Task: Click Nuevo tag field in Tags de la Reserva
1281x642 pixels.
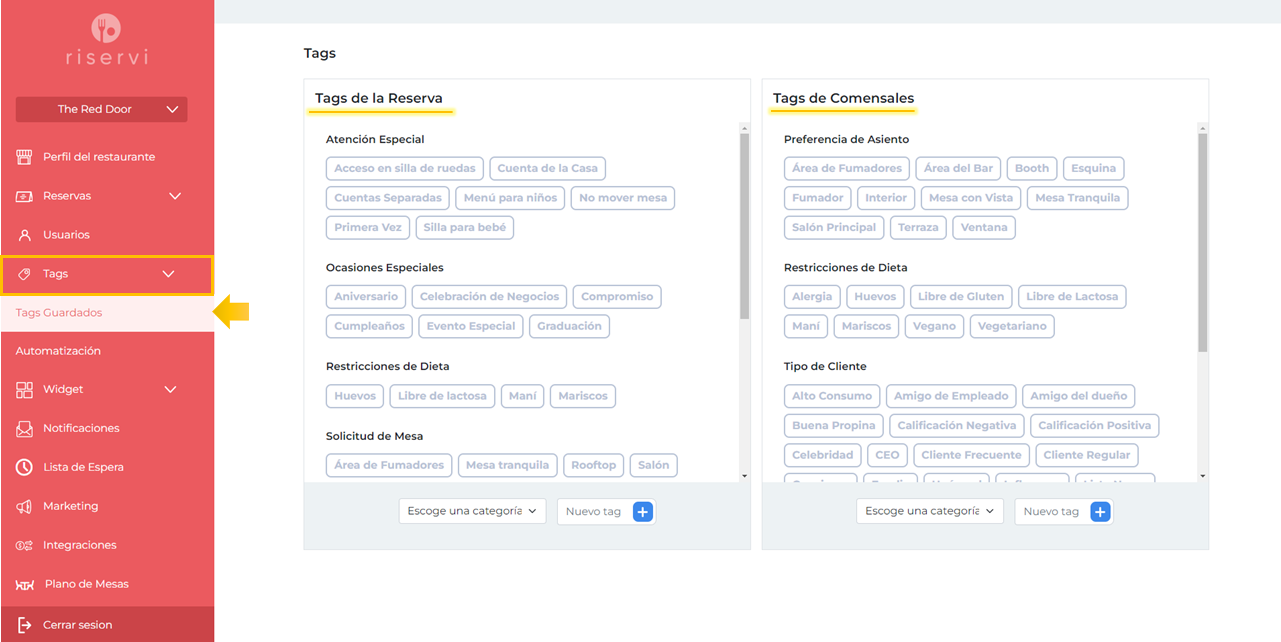Action: pyautogui.click(x=594, y=512)
